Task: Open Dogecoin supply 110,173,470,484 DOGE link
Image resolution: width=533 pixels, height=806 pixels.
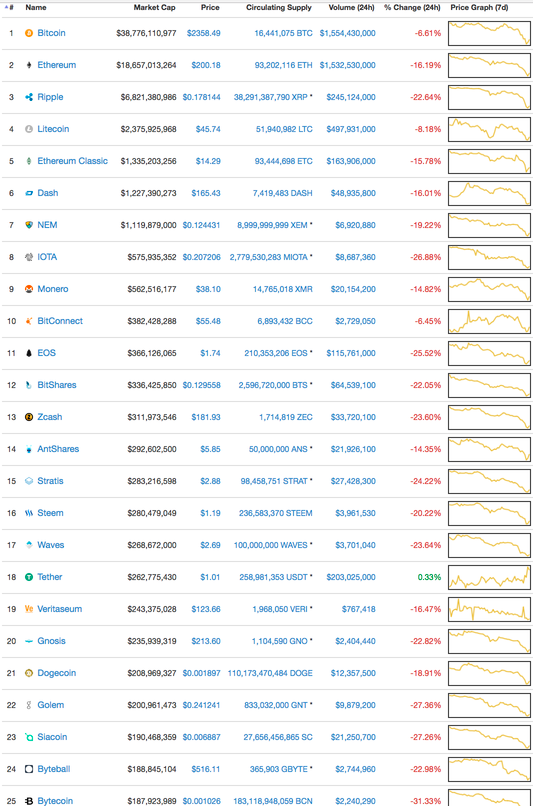Action: [270, 673]
